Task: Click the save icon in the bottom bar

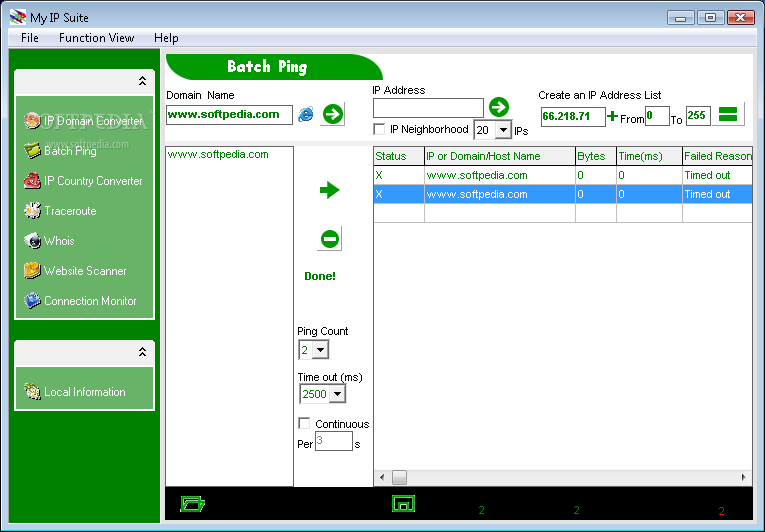Action: [x=403, y=504]
